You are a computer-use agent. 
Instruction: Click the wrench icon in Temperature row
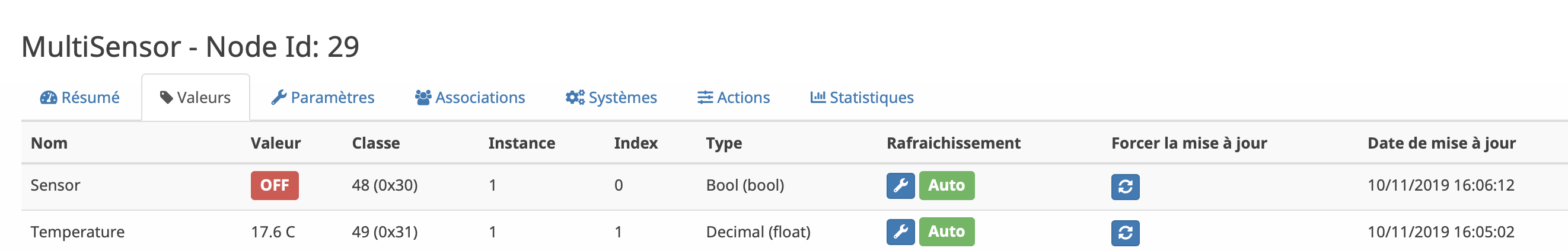point(900,231)
